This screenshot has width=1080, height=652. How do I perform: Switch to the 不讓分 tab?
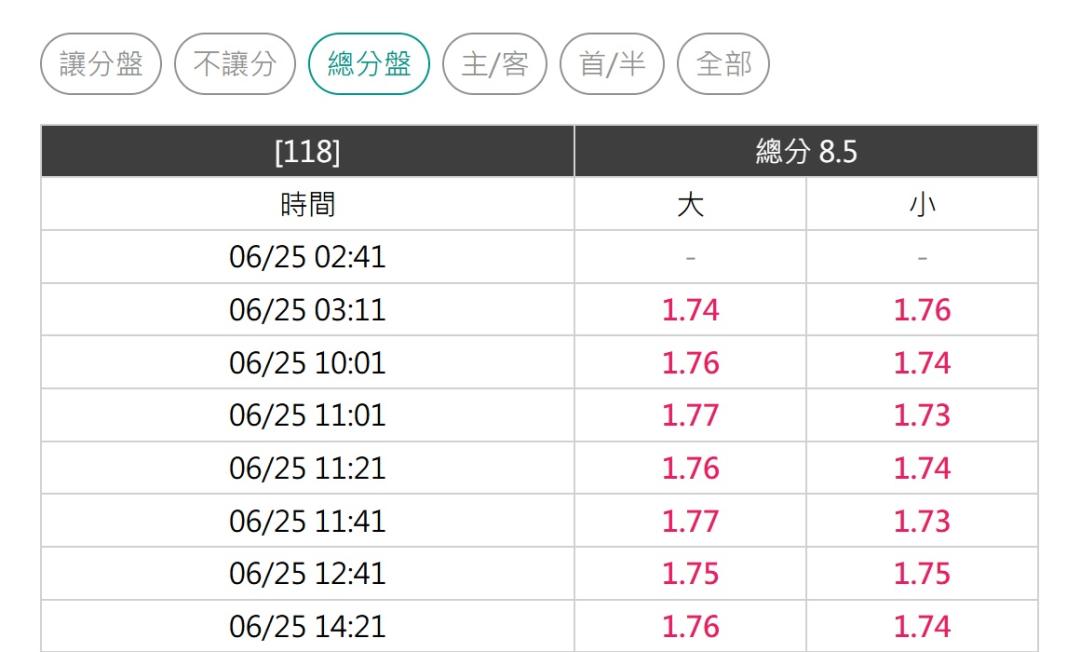click(235, 64)
